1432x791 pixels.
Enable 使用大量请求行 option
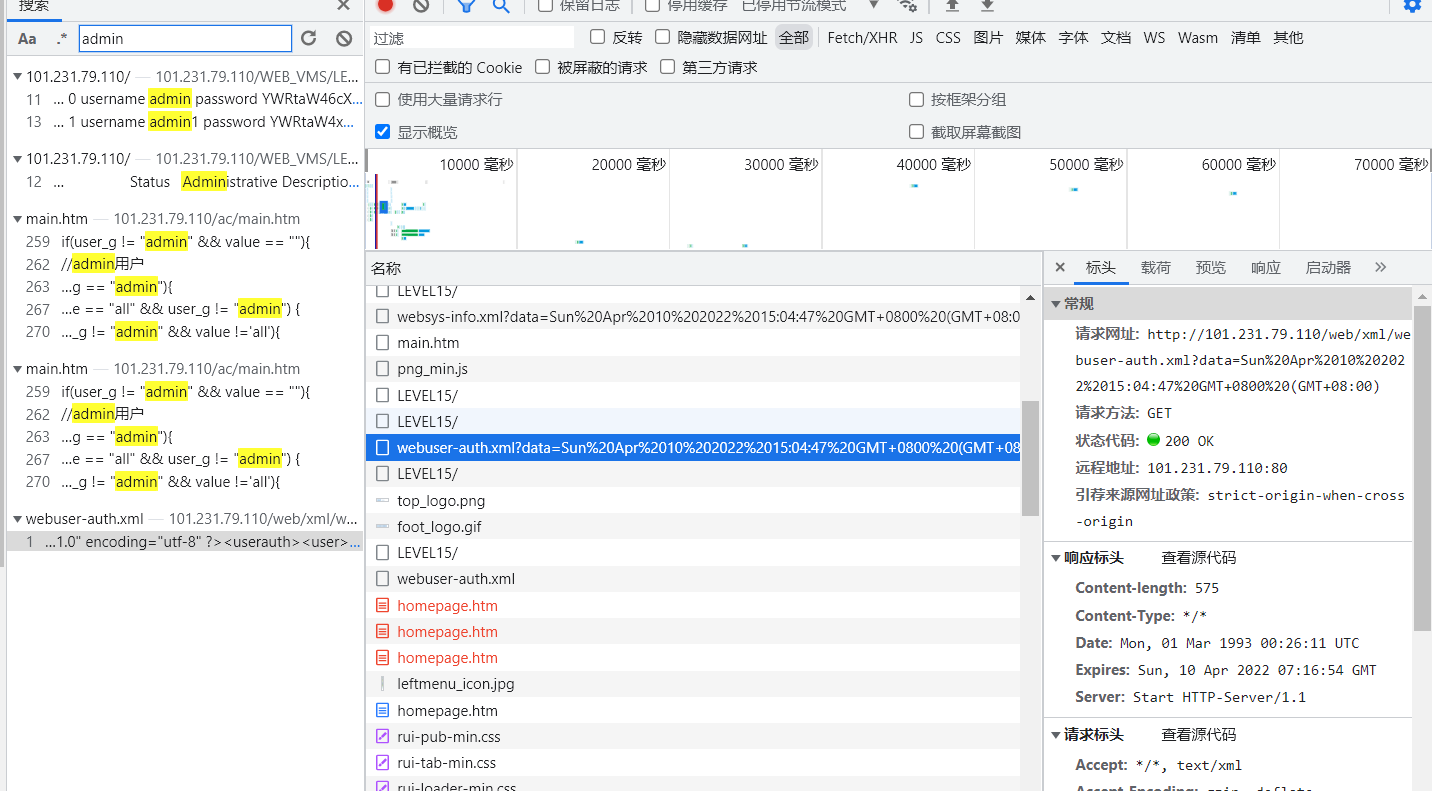tap(383, 99)
